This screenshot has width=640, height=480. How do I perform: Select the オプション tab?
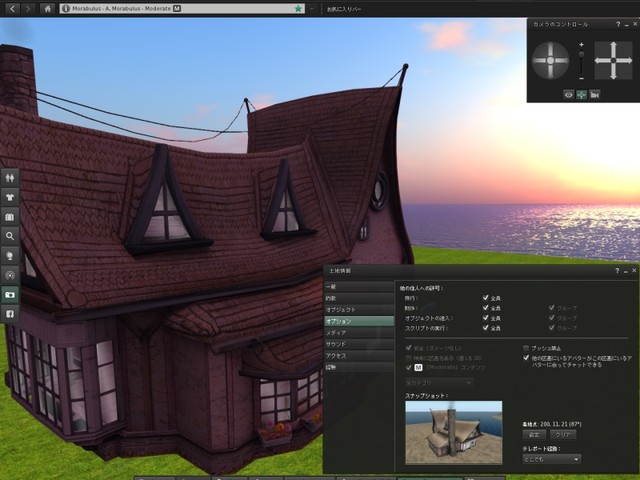(359, 321)
